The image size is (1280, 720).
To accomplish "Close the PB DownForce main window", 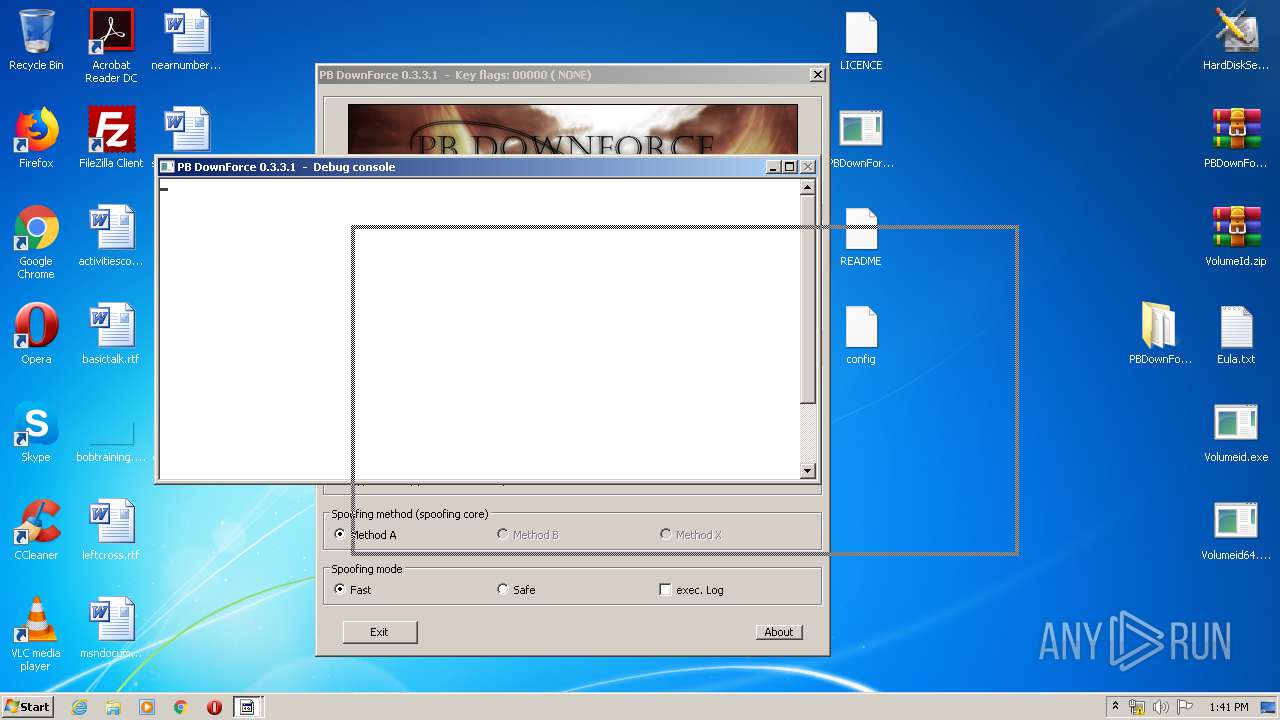I will (817, 75).
